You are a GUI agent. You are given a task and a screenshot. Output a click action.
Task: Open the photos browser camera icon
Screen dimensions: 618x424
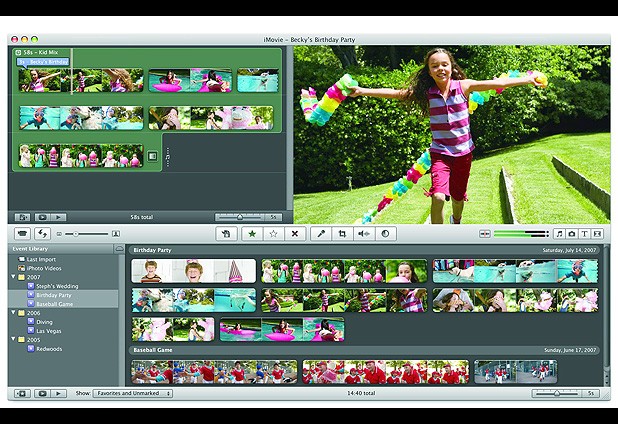571,234
